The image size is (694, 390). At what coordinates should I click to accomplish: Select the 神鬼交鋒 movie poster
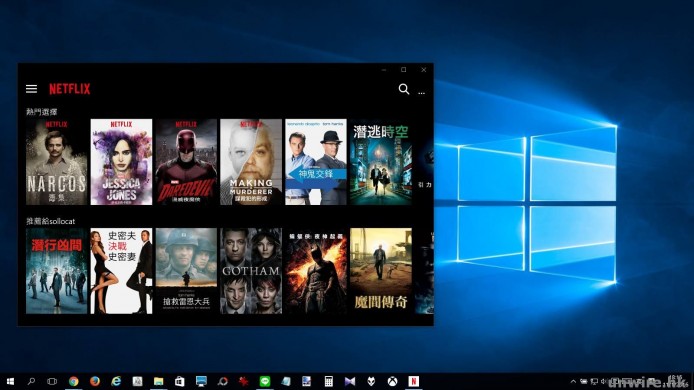click(316, 162)
